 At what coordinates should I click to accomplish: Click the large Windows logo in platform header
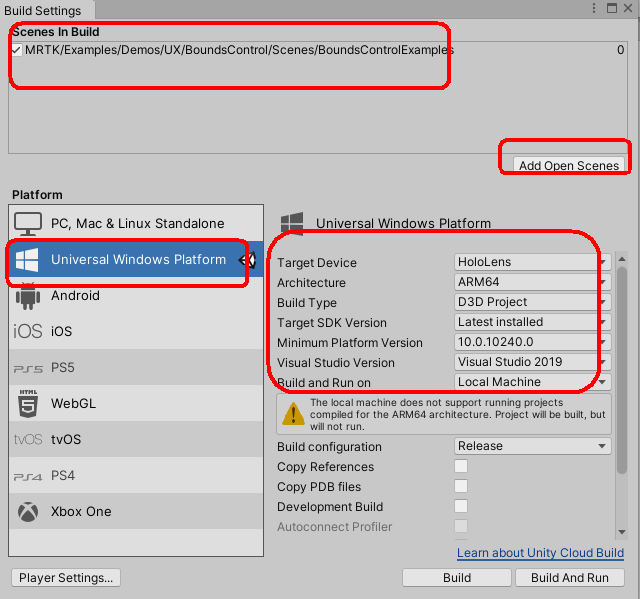(292, 224)
